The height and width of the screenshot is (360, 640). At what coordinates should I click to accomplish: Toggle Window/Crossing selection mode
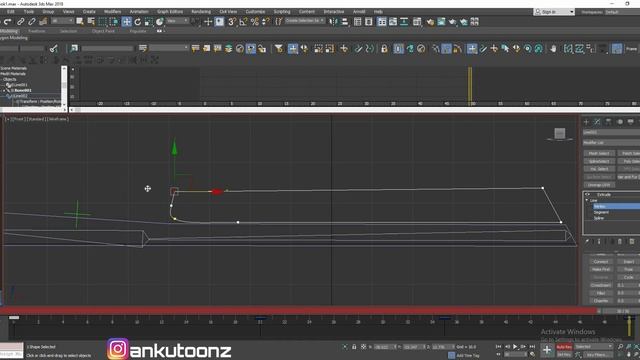click(113, 22)
